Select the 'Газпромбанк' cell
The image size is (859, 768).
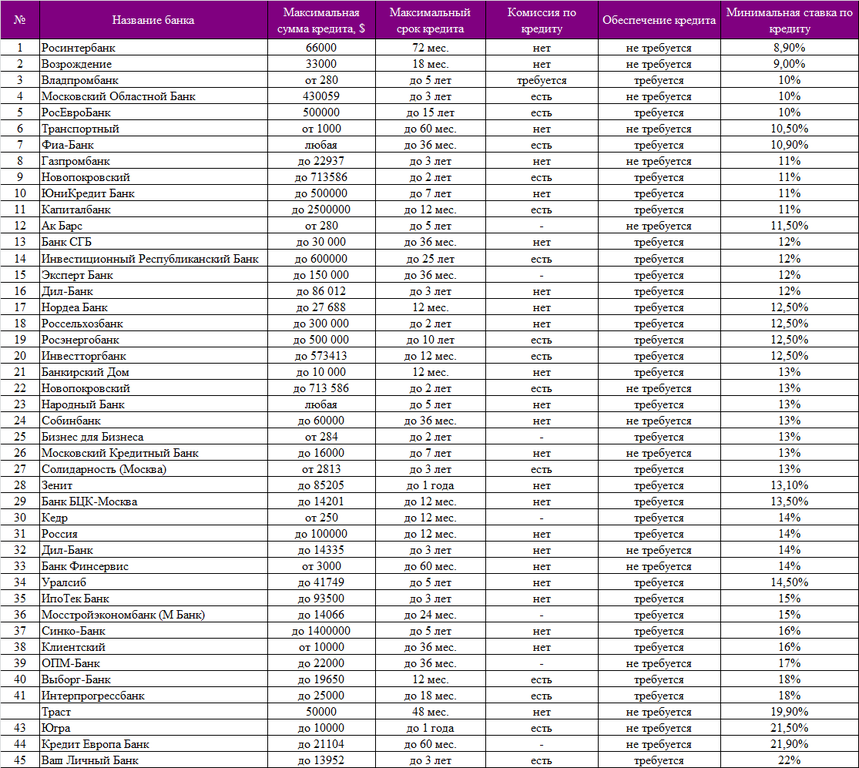pos(153,161)
